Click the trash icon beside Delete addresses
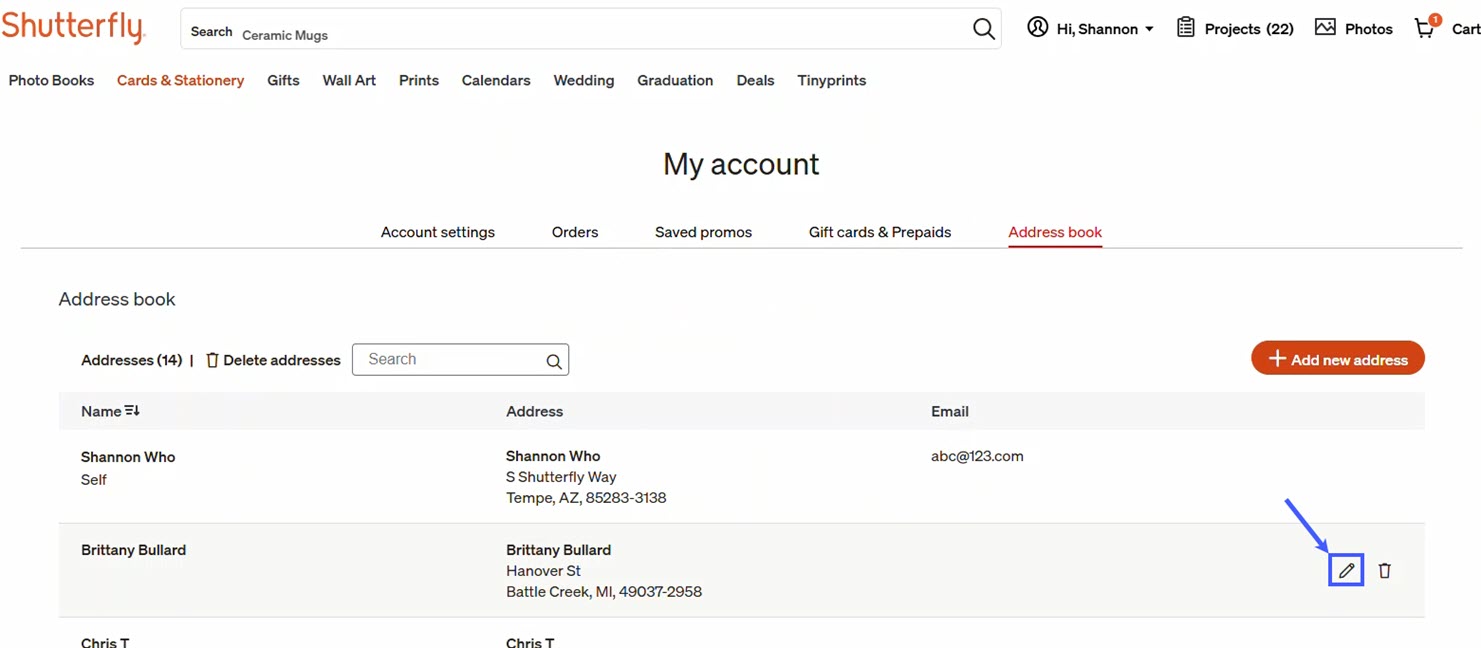This screenshot has width=1481, height=648. tap(212, 360)
